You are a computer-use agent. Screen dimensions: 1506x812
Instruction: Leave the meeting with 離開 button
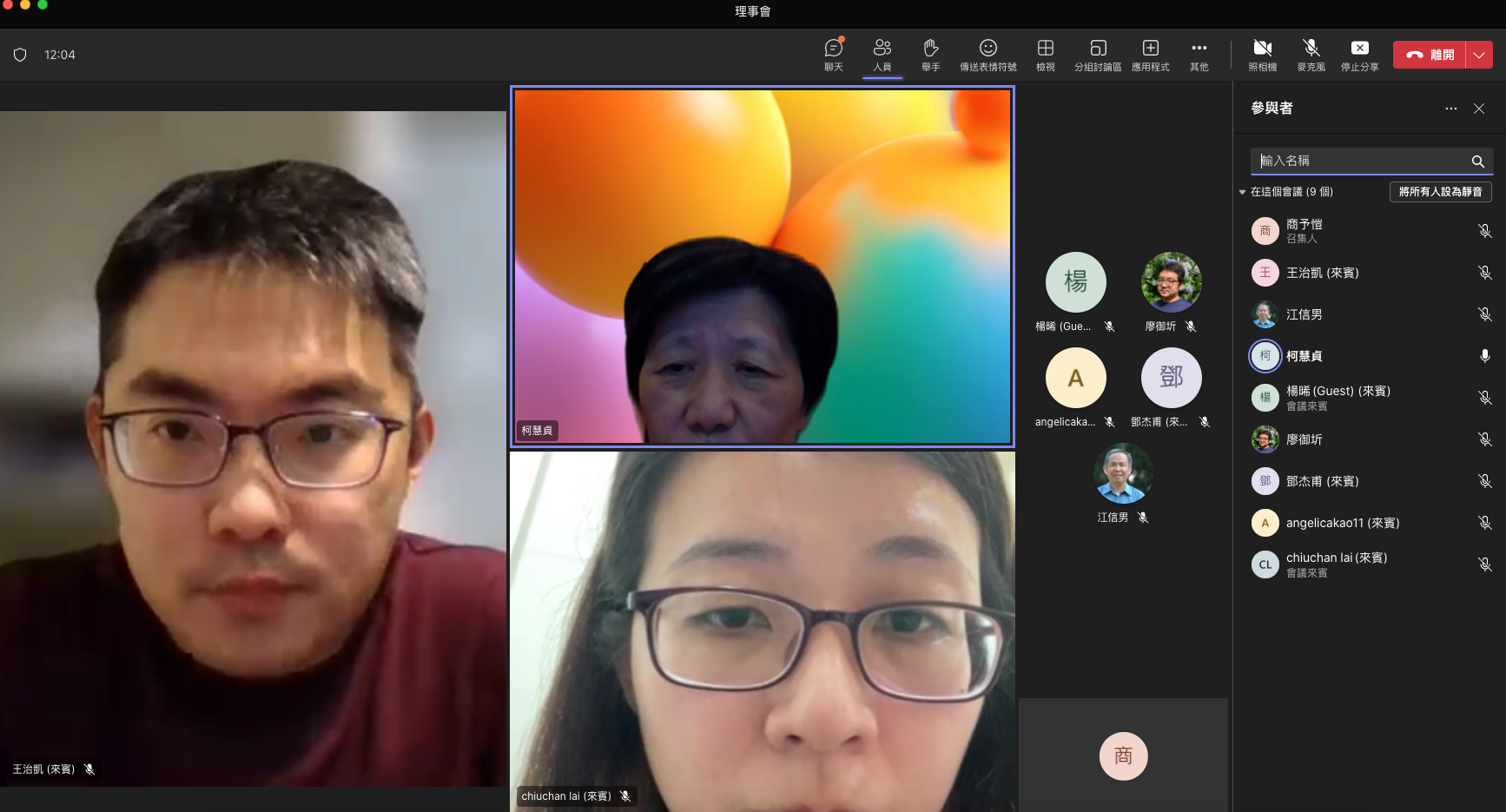1430,55
